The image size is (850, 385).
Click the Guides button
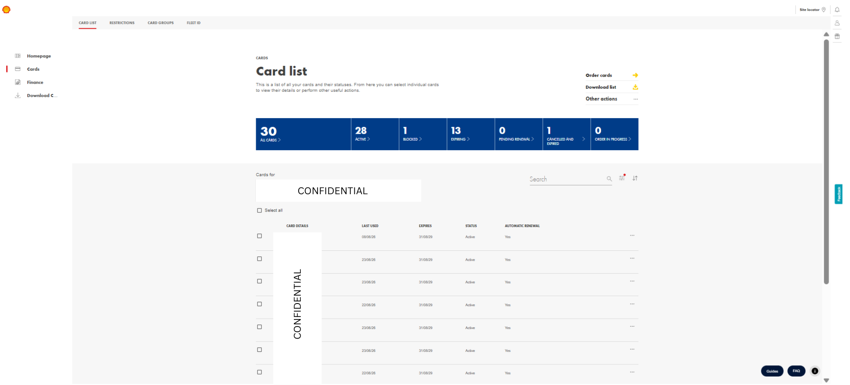click(x=772, y=371)
